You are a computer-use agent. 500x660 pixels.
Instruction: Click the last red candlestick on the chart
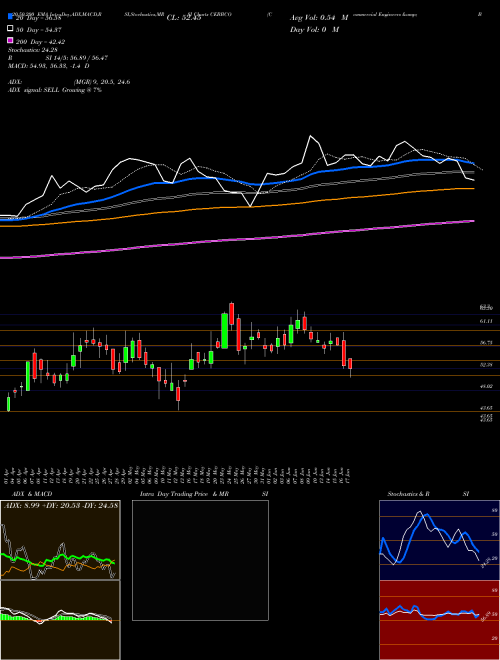pos(350,363)
